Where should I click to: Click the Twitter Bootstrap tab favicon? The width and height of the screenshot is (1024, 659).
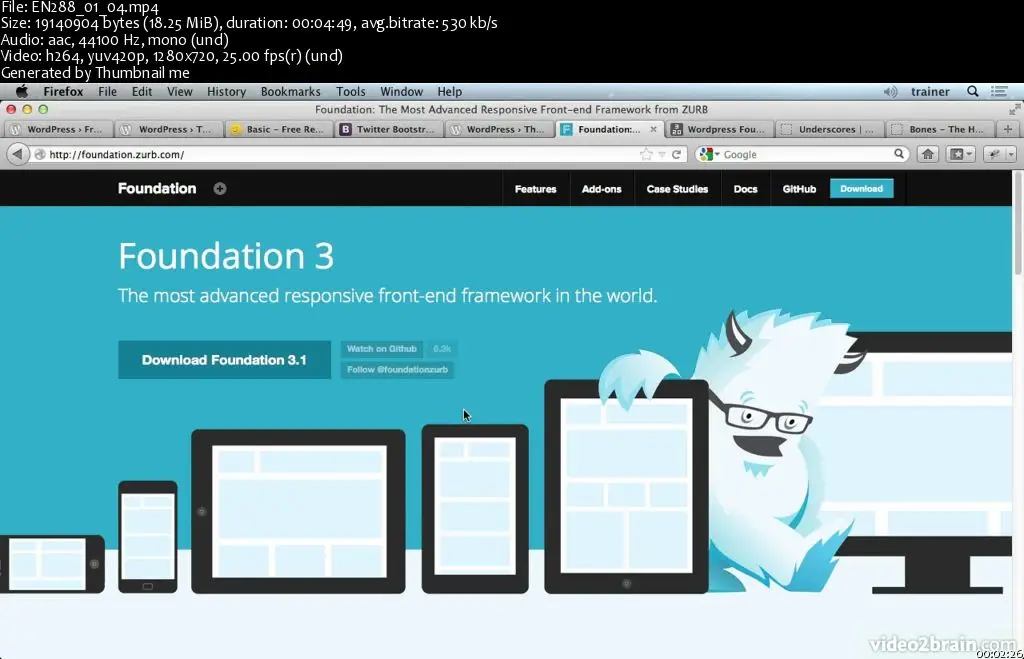tap(345, 129)
